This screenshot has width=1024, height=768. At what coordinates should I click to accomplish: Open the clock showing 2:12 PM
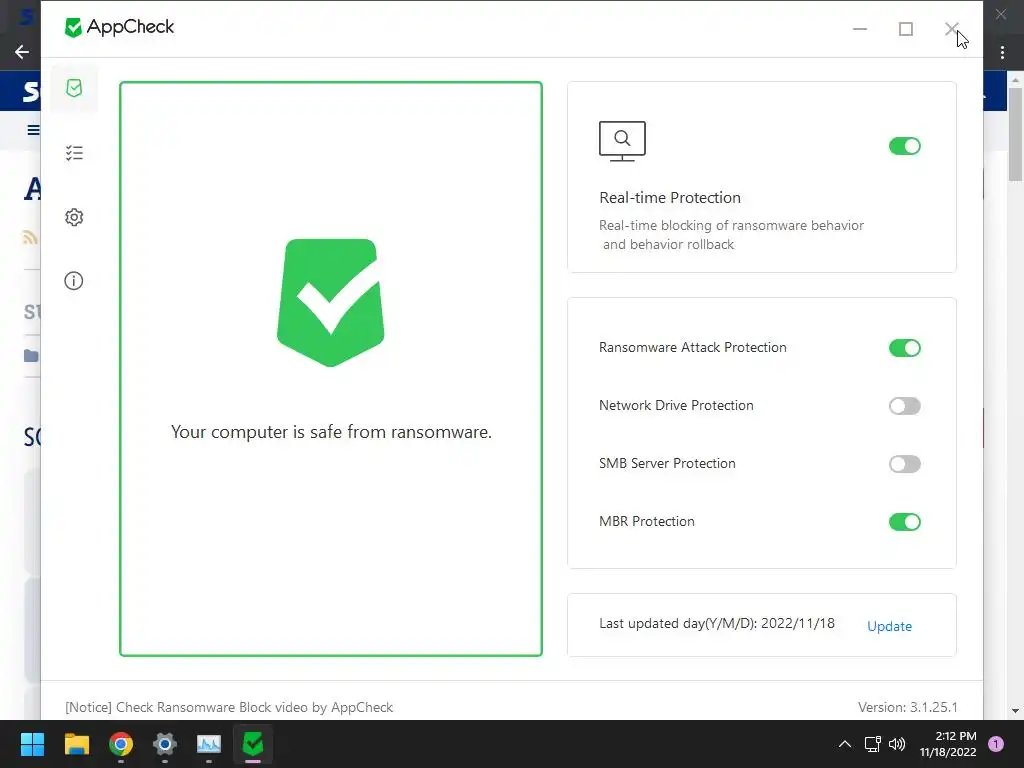(948, 744)
